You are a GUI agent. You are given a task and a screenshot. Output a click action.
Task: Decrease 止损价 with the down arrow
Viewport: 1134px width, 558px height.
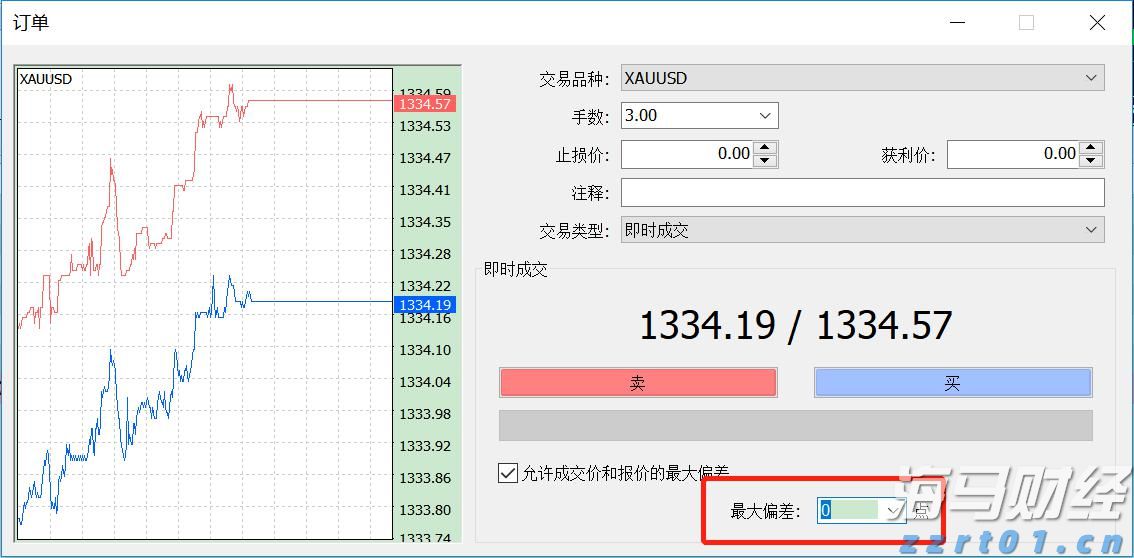[x=765, y=160]
